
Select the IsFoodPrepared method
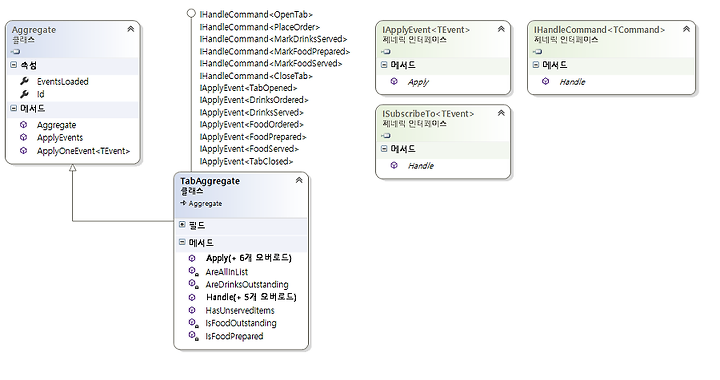pos(234,336)
